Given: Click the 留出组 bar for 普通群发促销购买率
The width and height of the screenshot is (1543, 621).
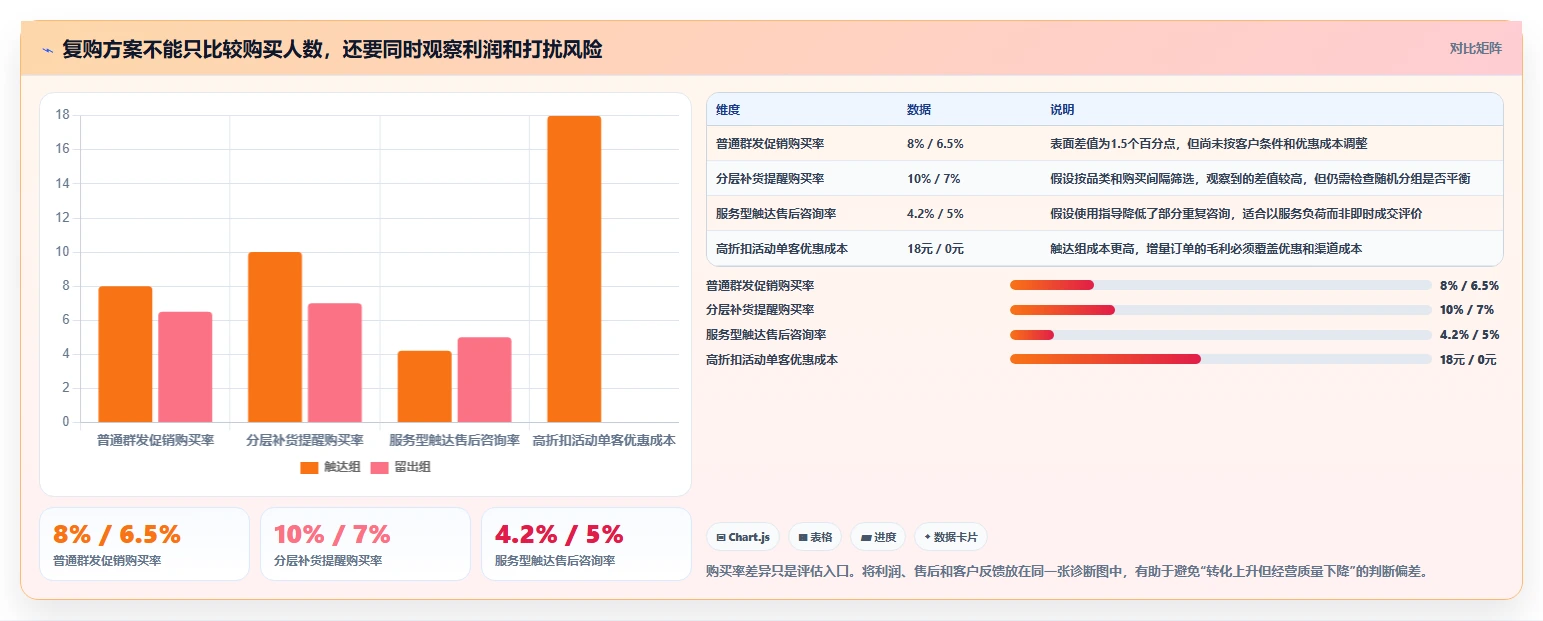Looking at the screenshot, I should pyautogui.click(x=185, y=367).
